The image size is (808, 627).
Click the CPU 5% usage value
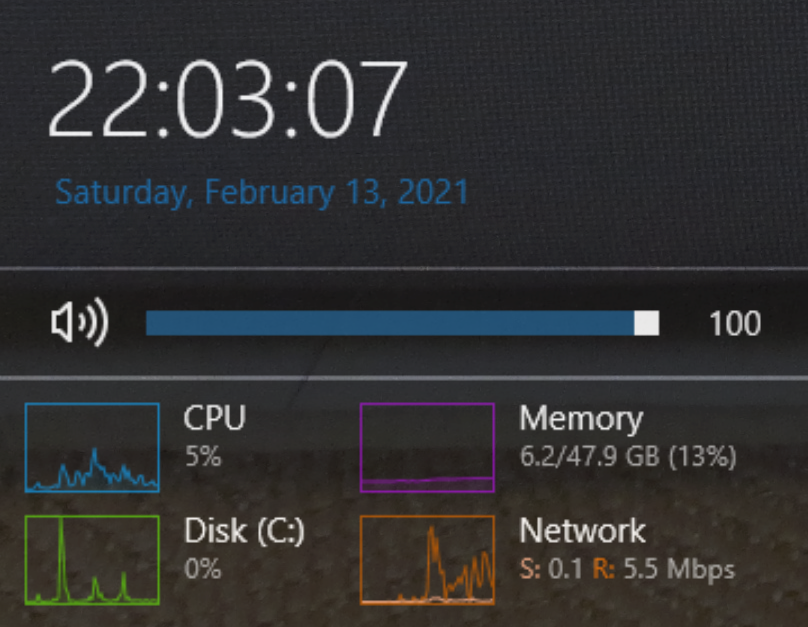point(203,457)
